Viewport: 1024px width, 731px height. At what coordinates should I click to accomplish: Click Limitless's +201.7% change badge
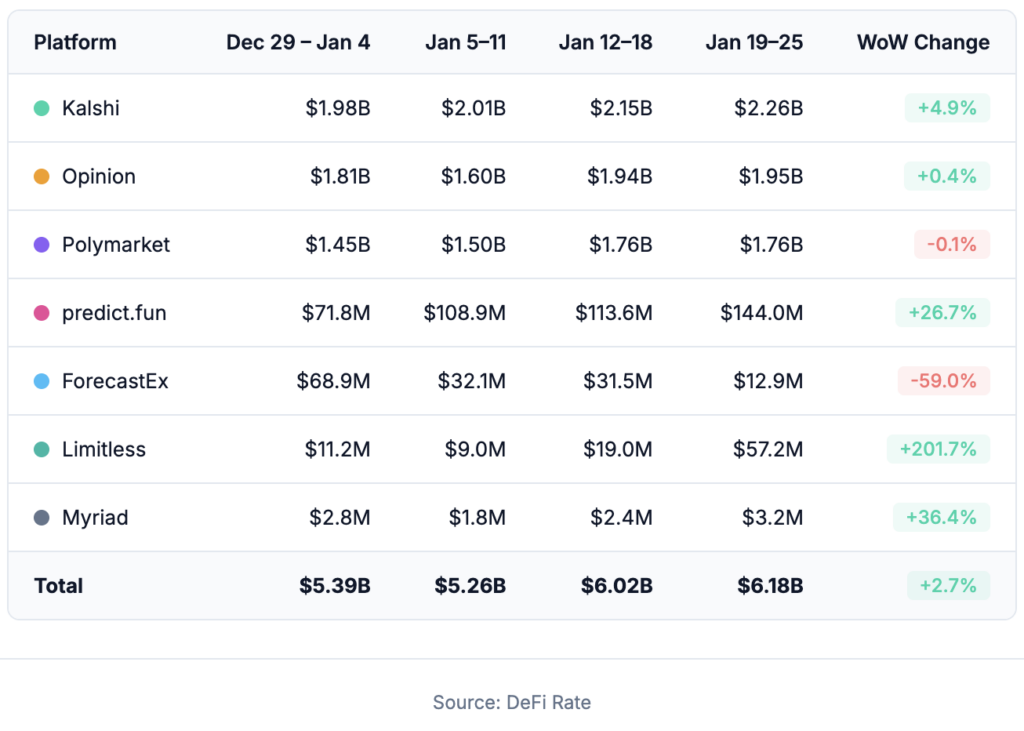pyautogui.click(x=938, y=450)
